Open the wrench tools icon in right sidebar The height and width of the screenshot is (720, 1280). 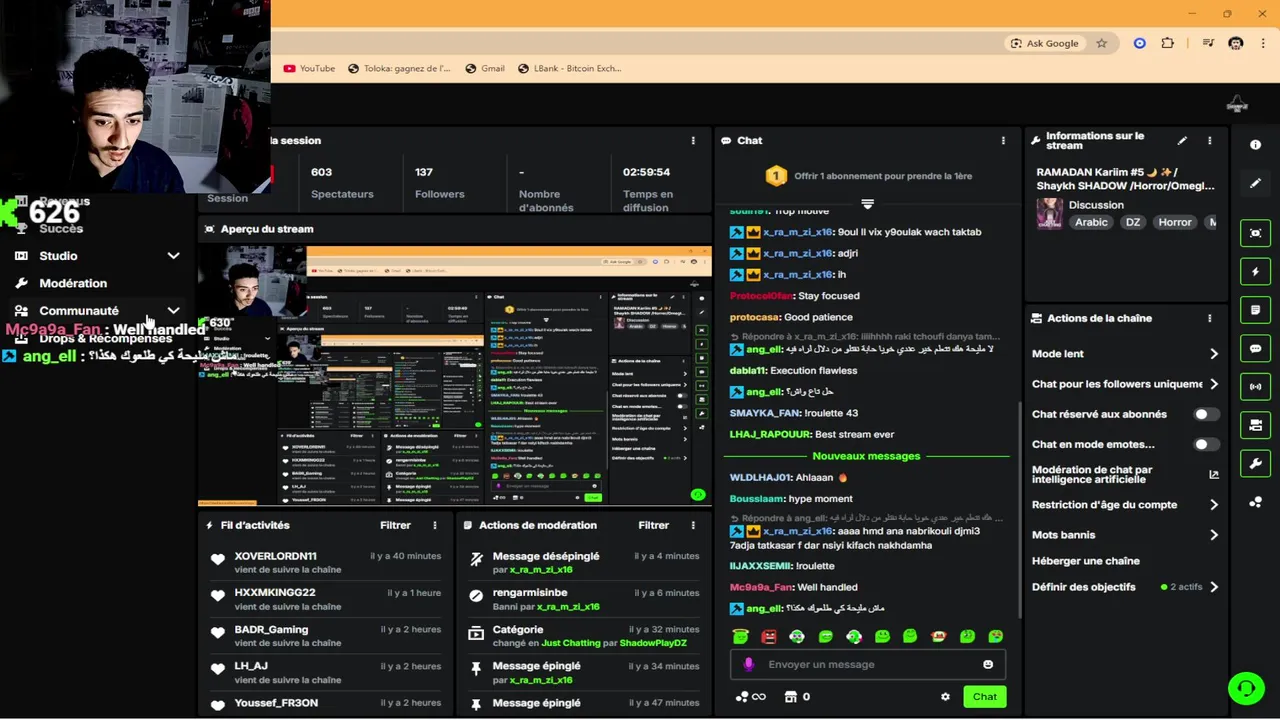[x=1255, y=464]
